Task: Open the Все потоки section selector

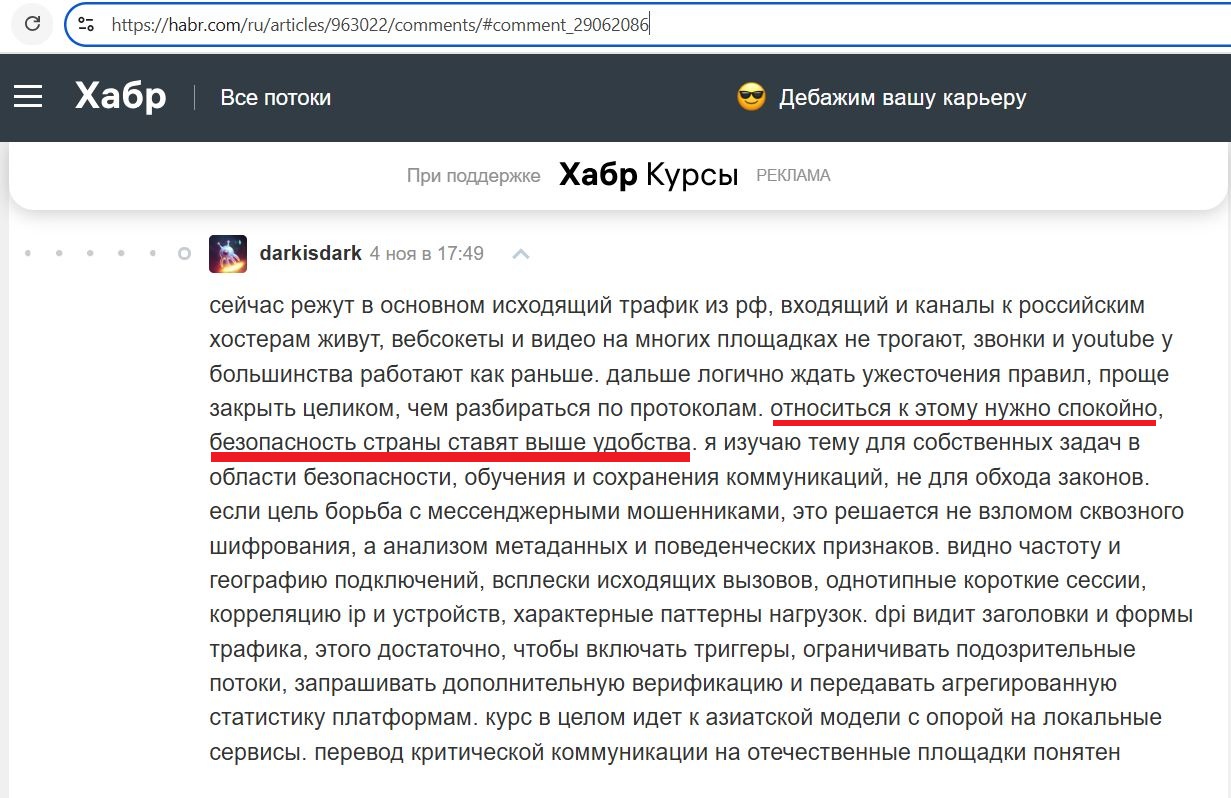Action: coord(275,98)
